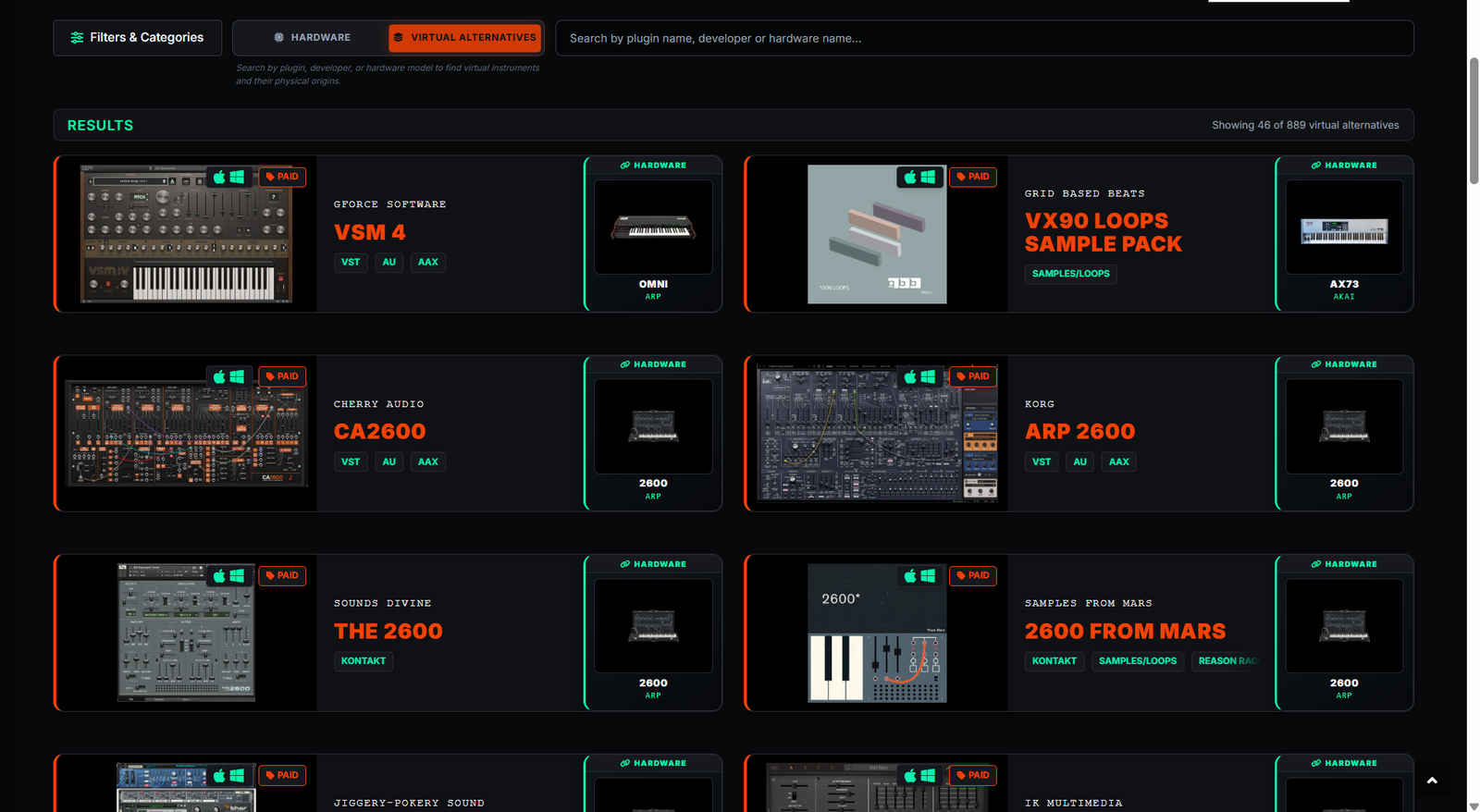Click the PAID tag on IK Multimedia card
1480x812 pixels.
[x=973, y=775]
